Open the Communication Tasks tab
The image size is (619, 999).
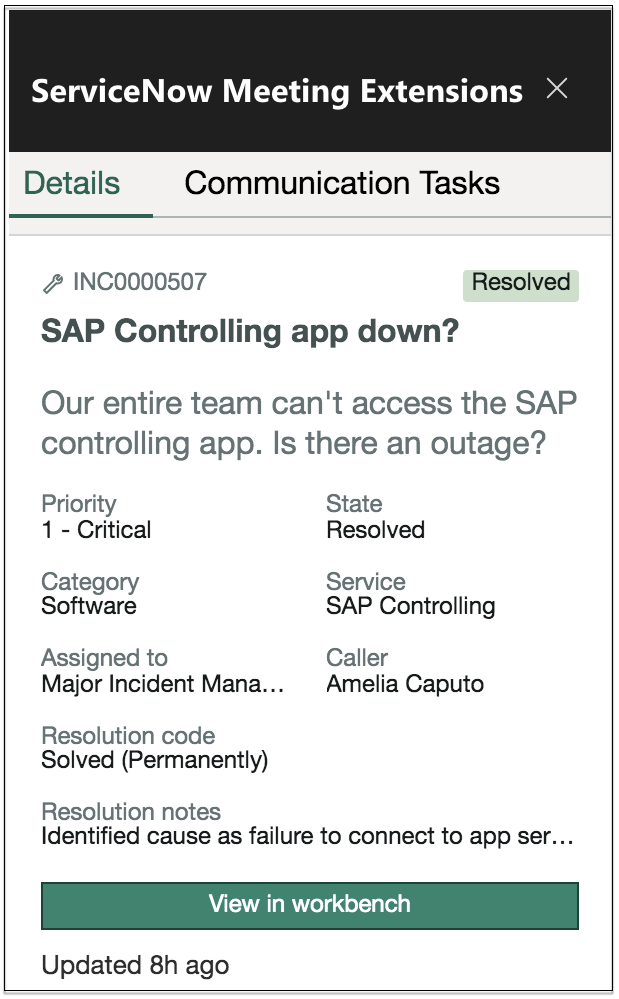click(x=342, y=183)
